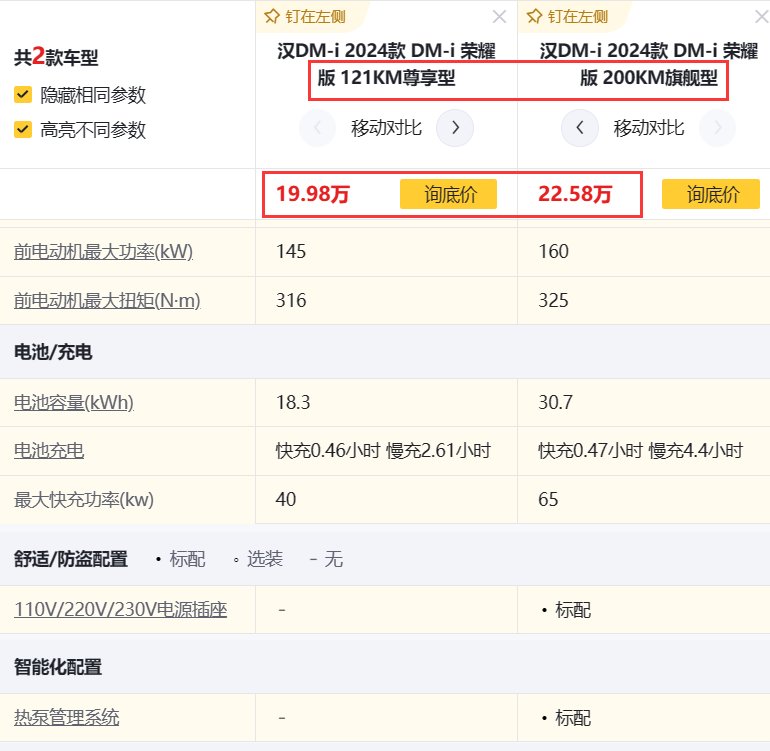Viewport: 770px width, 751px height.
Task: Remove the 121KM尊享型 car from comparison
Action: pyautogui.click(x=500, y=17)
